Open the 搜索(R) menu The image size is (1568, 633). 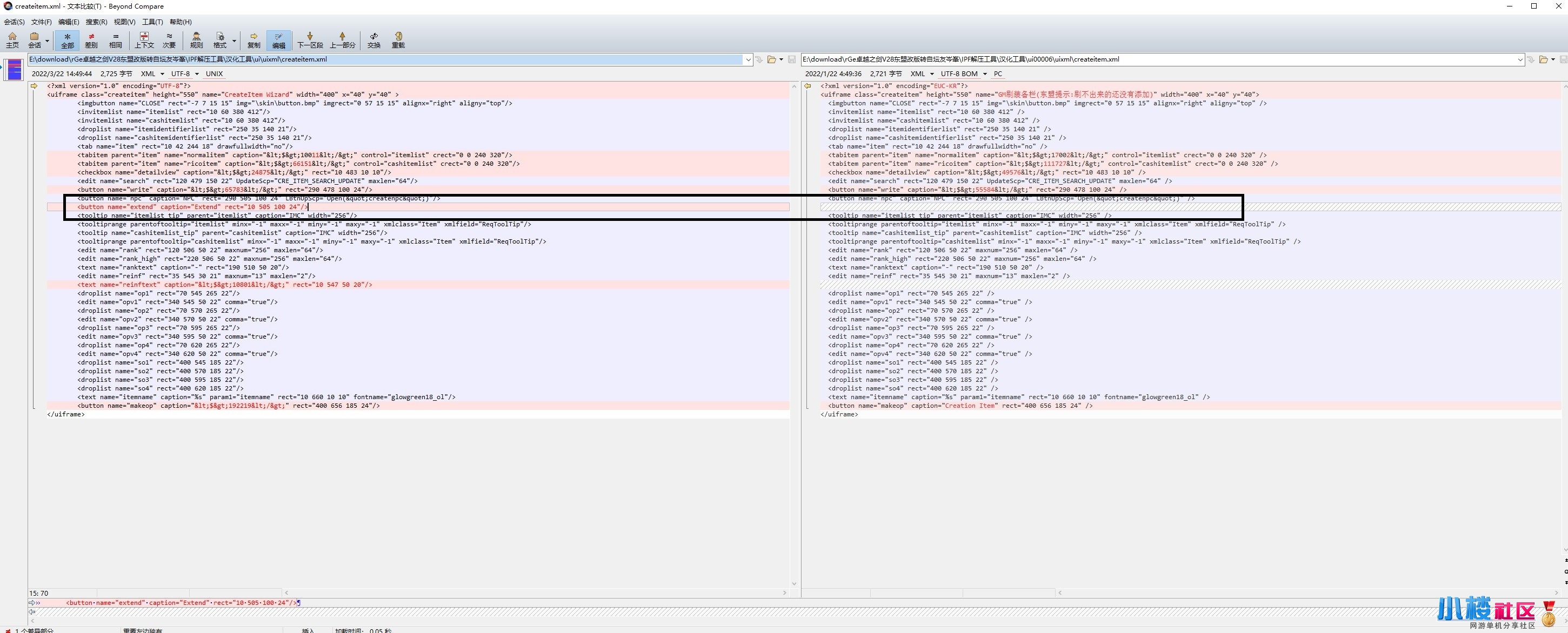pos(96,22)
